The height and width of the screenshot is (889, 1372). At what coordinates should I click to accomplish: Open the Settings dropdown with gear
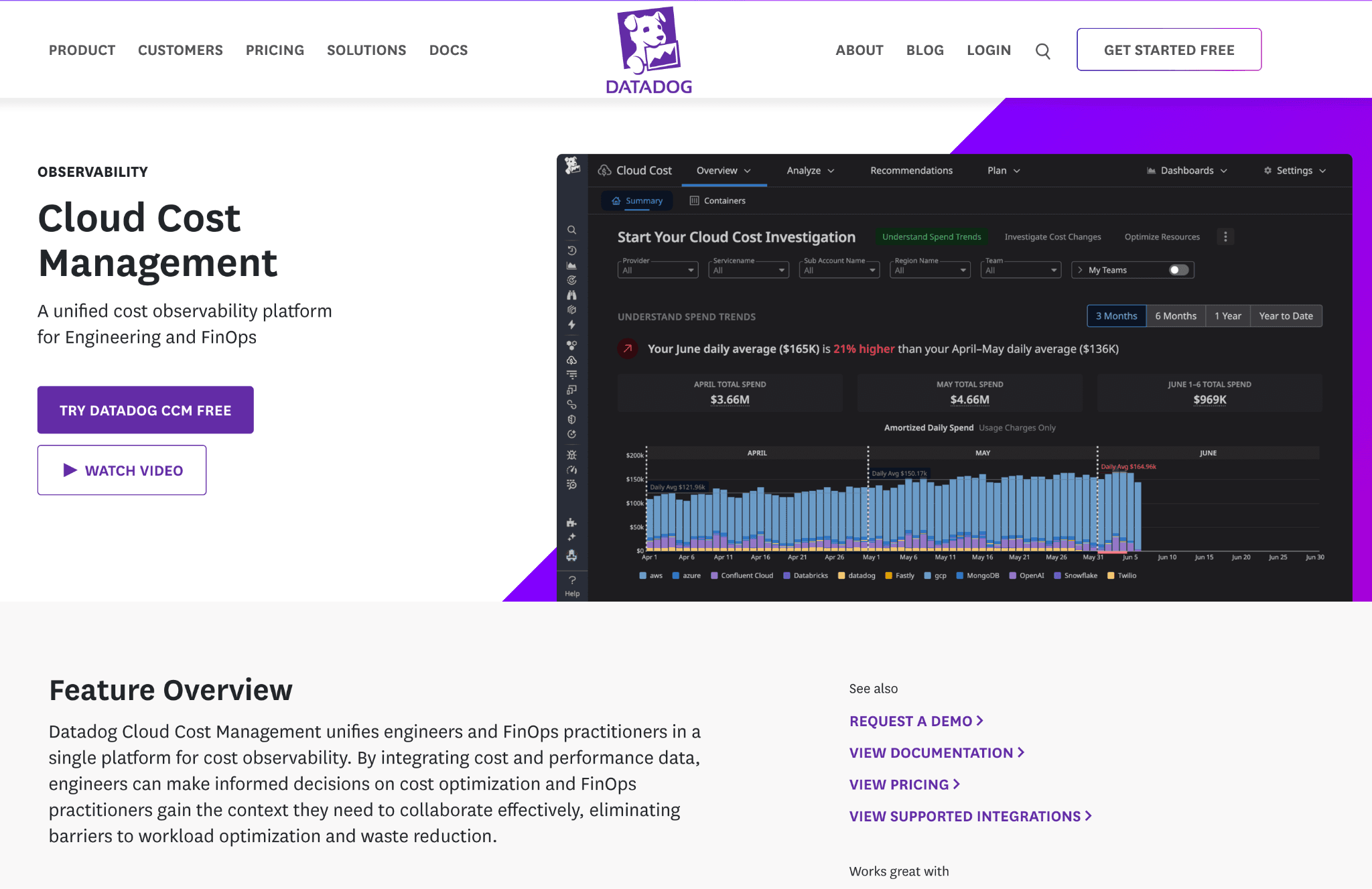(x=1294, y=171)
